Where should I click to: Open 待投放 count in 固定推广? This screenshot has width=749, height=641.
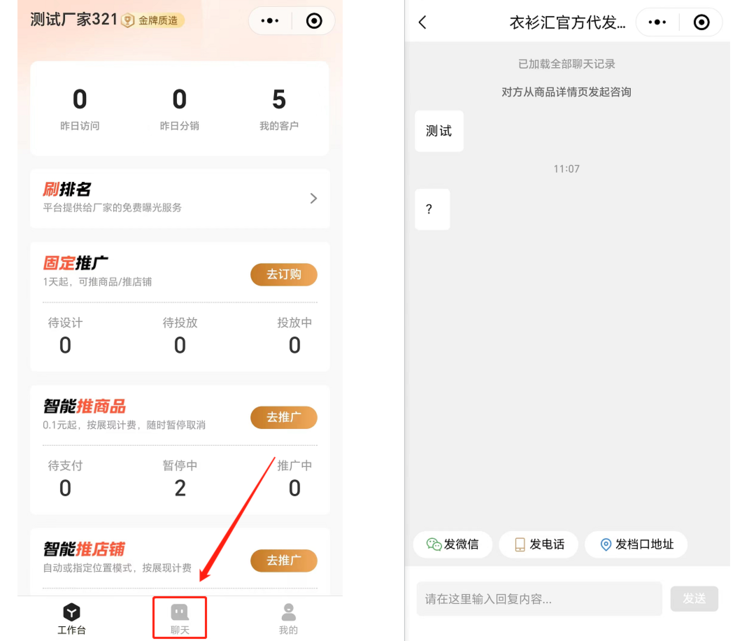180,336
